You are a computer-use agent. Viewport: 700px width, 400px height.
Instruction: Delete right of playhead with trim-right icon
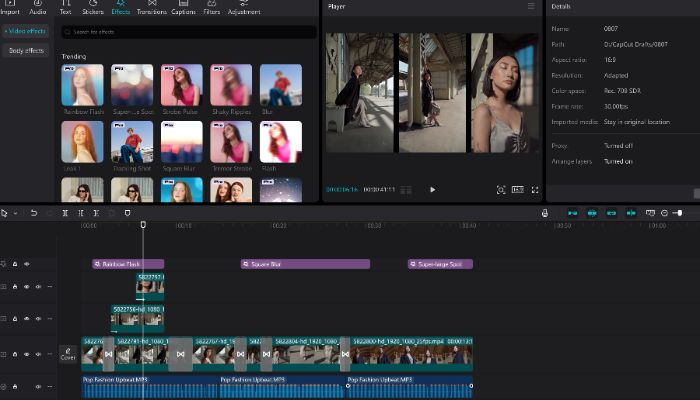pos(96,213)
